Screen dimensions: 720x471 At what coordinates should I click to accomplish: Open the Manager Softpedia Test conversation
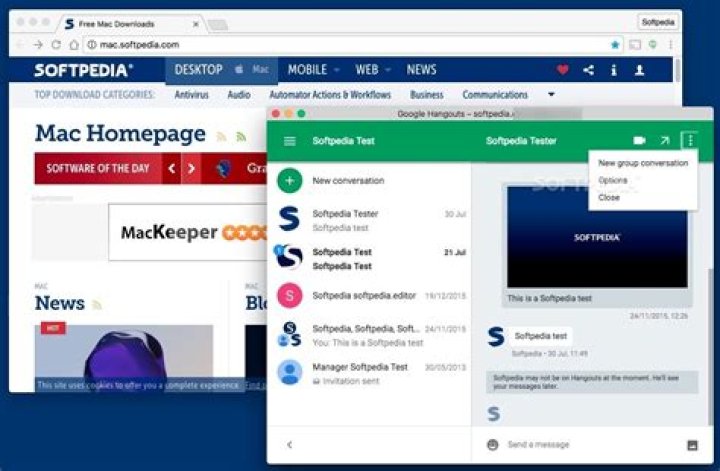pos(370,373)
